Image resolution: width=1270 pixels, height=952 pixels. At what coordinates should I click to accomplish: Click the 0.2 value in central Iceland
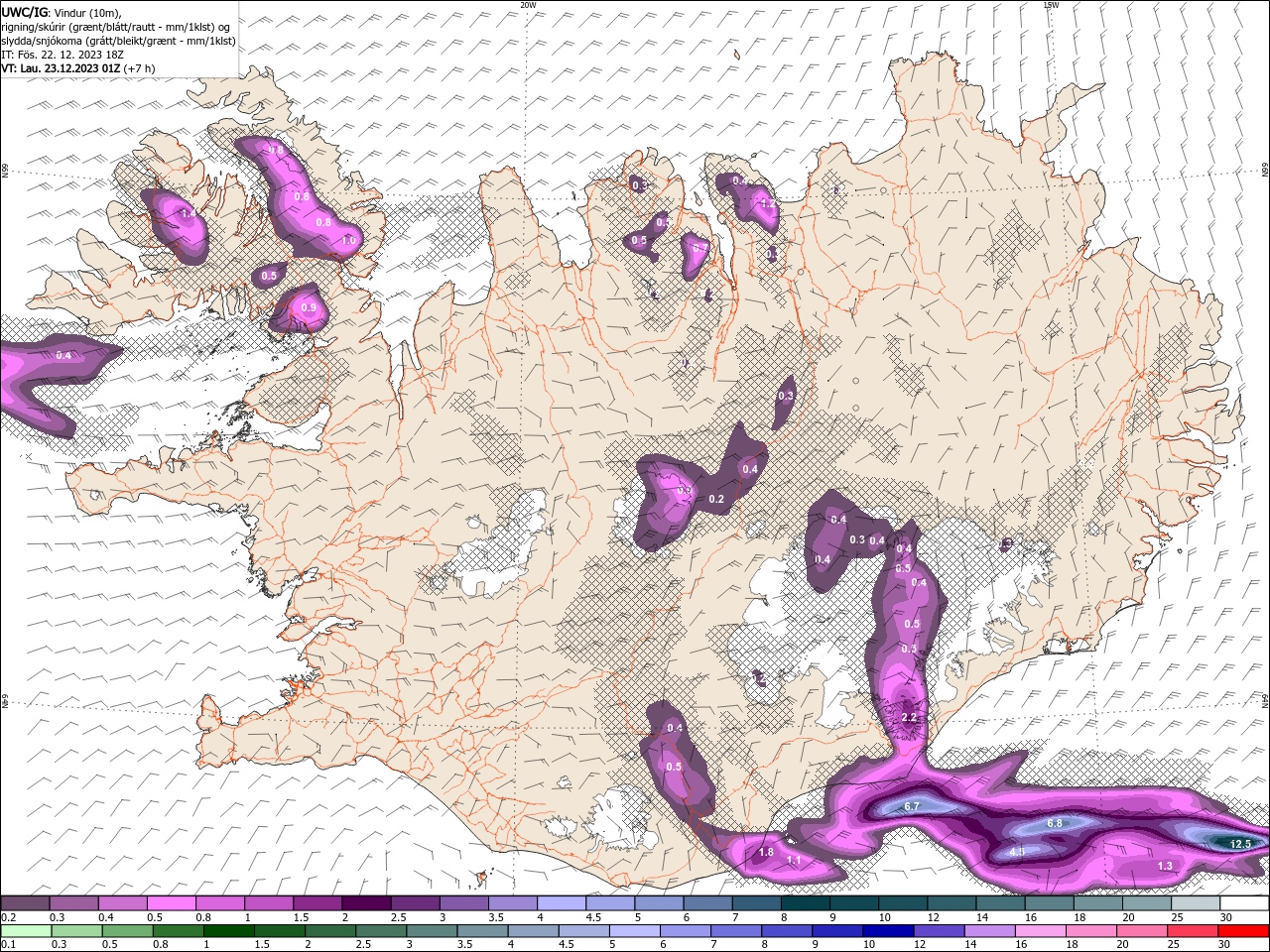[x=716, y=499]
